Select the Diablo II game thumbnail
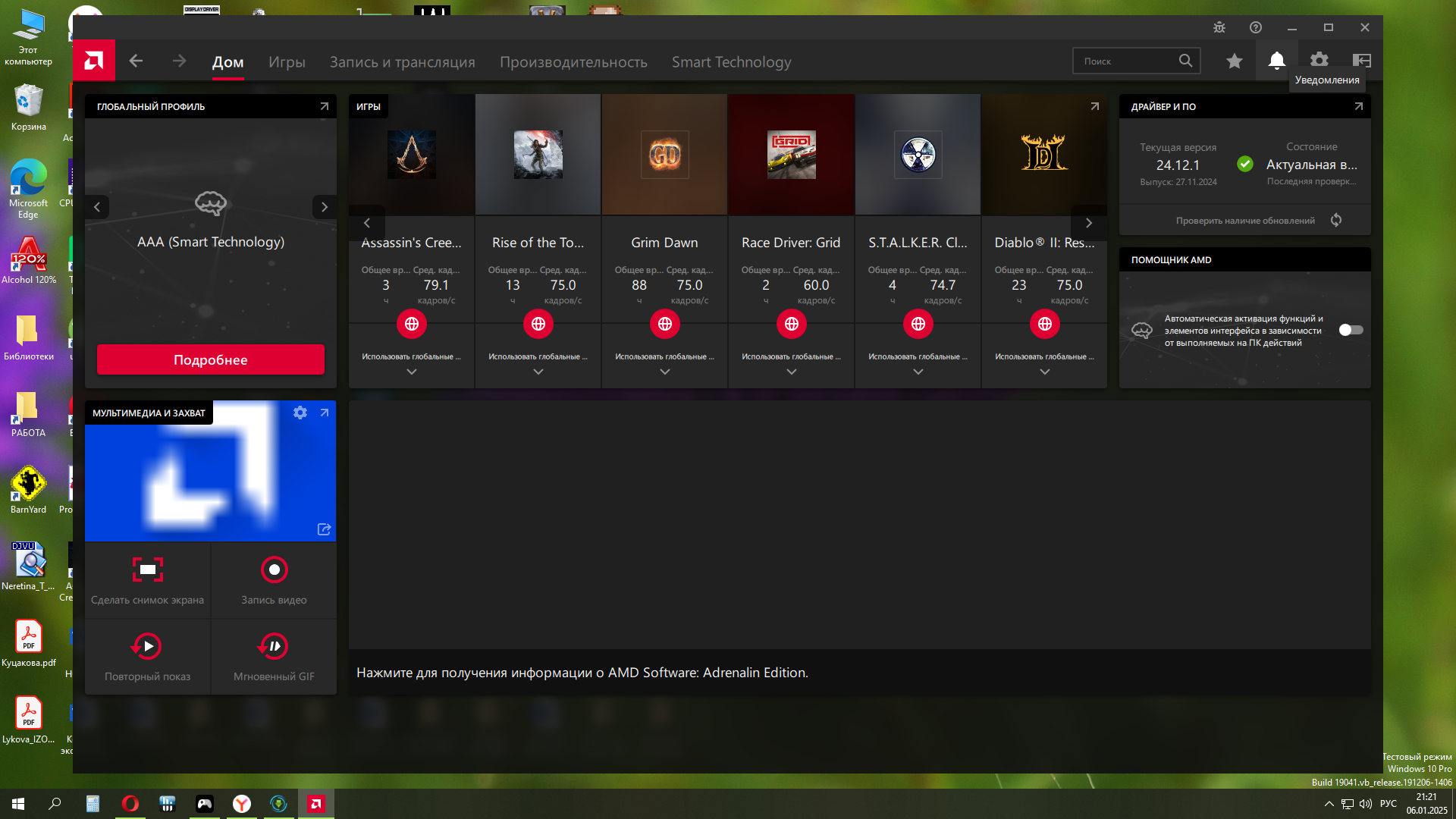Viewport: 1456px width, 819px height. pyautogui.click(x=1044, y=155)
